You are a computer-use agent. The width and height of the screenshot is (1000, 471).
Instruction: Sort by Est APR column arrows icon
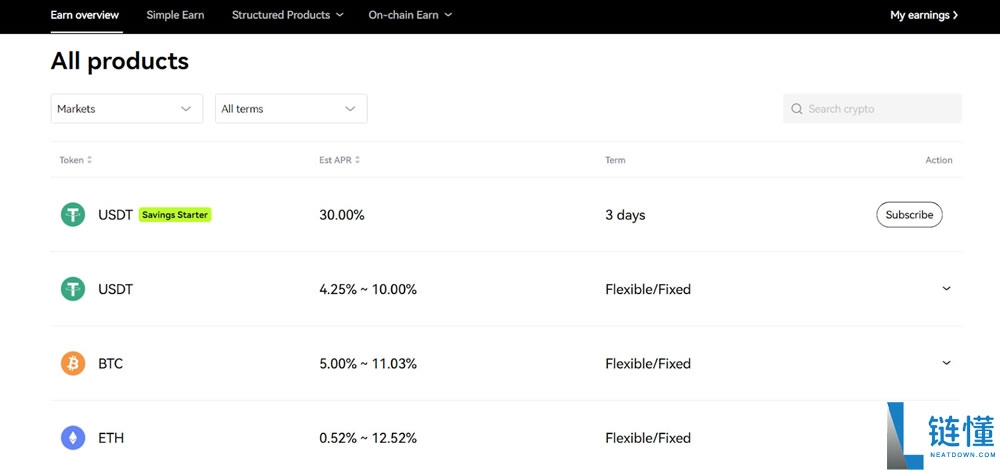357,160
